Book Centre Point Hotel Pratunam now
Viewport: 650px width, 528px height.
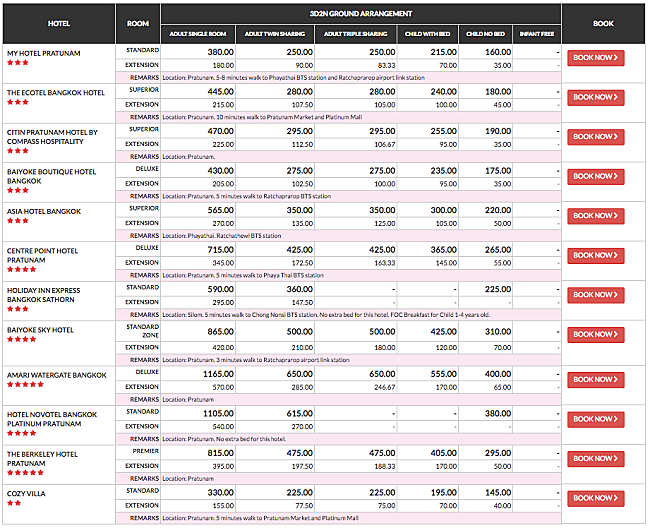pos(596,256)
